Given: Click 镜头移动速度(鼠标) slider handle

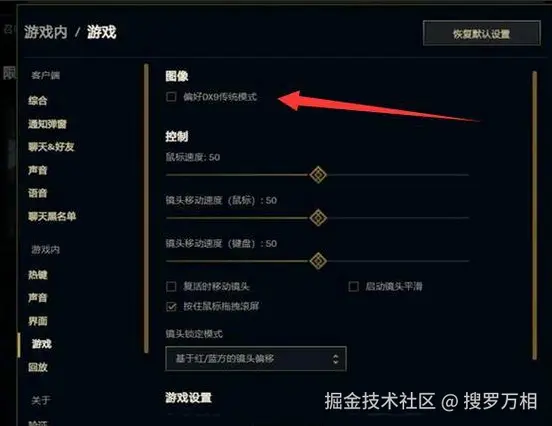Looking at the screenshot, I should (x=318, y=218).
